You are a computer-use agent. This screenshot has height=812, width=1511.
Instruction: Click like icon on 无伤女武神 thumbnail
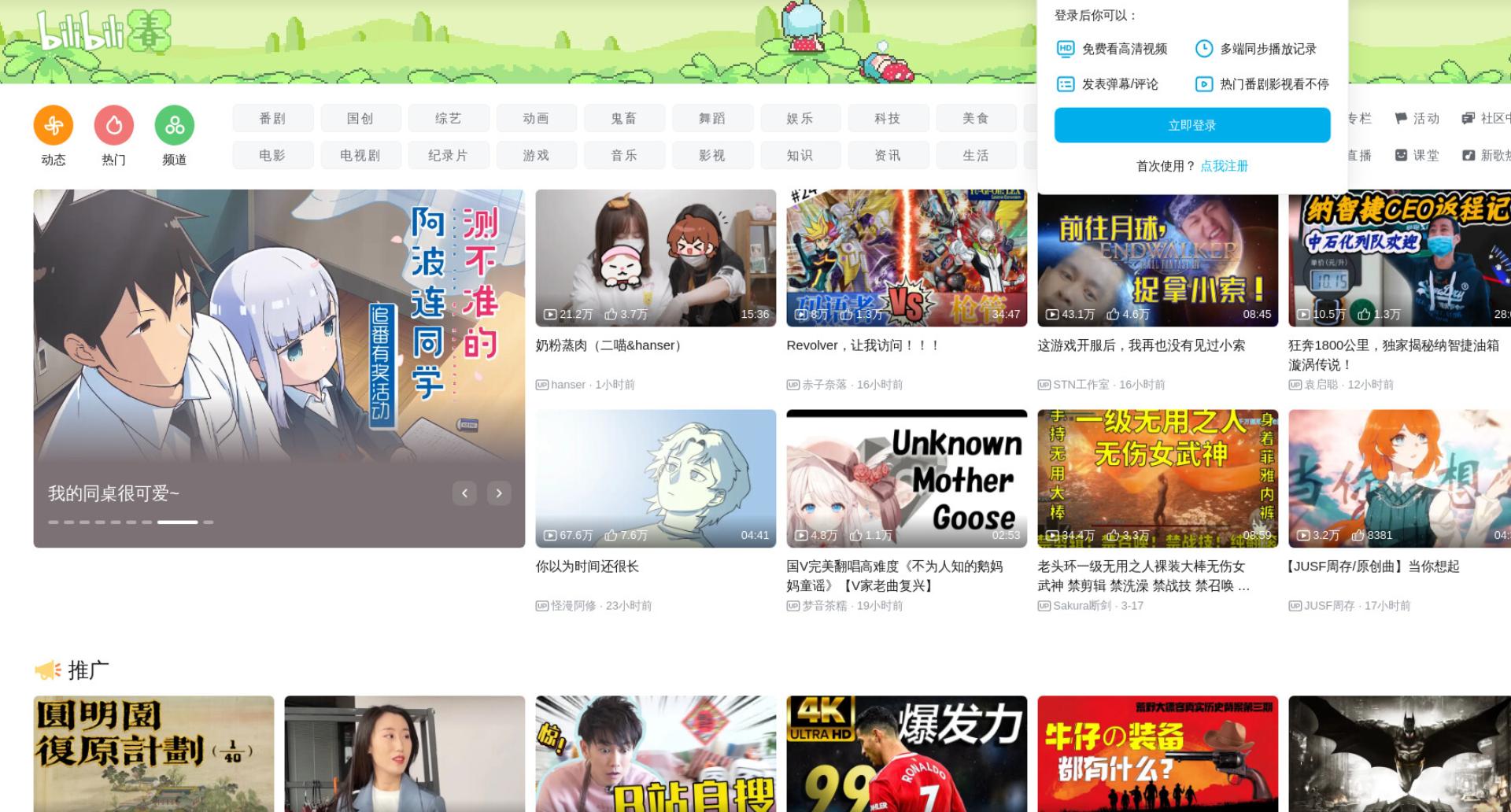click(x=1113, y=535)
